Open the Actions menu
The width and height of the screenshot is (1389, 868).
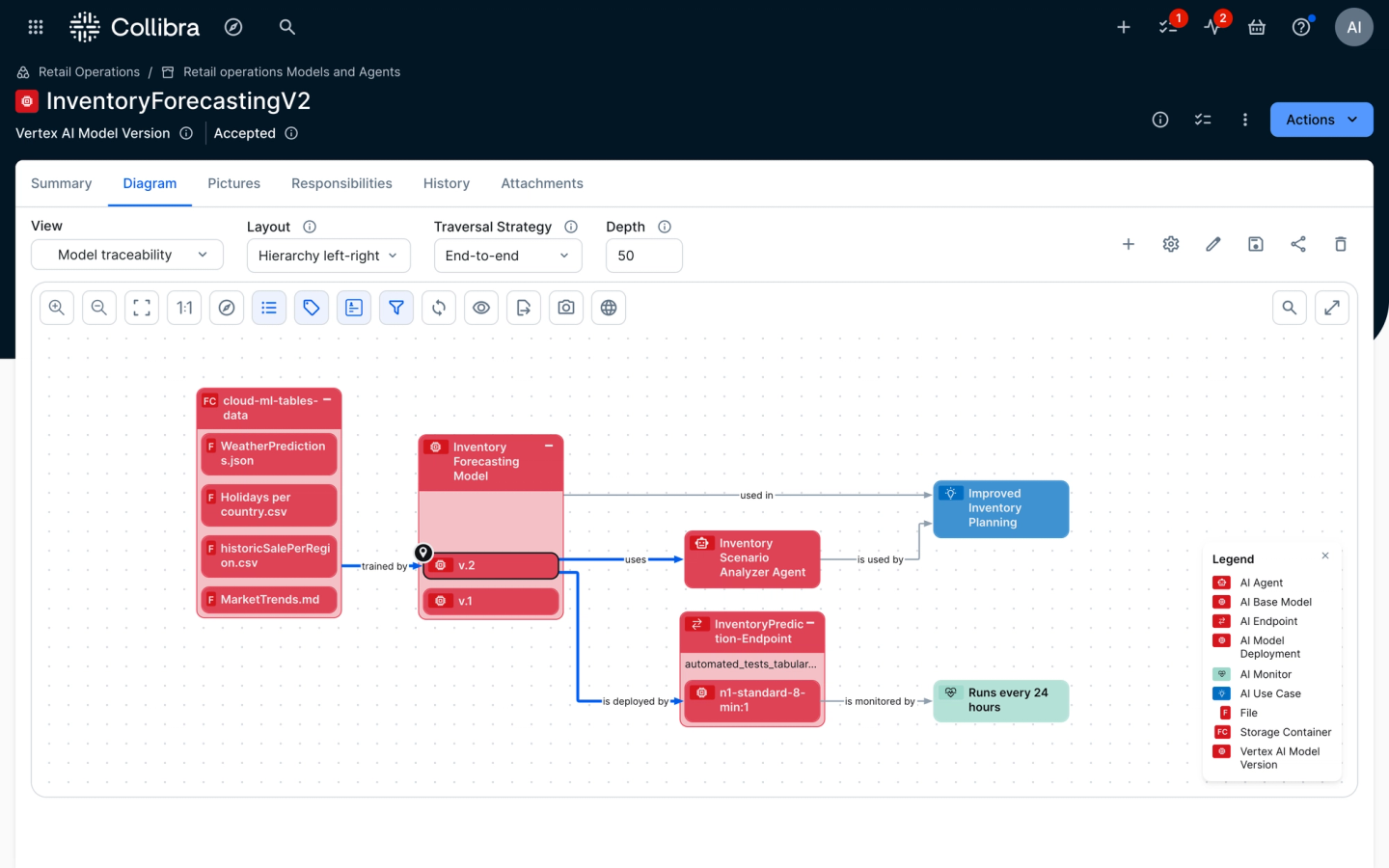coord(1321,119)
